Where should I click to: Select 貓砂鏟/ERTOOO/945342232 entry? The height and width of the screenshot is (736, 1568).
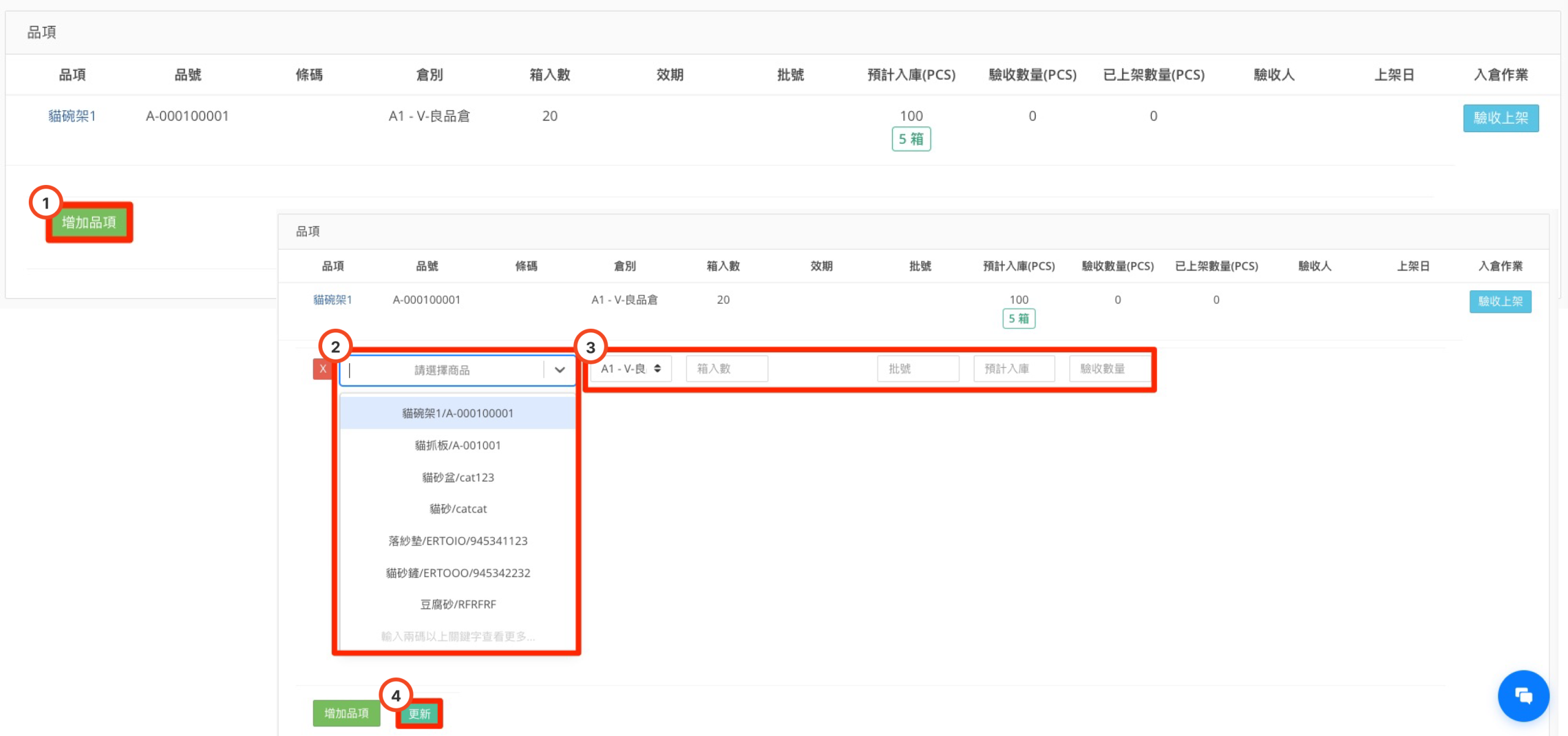point(458,573)
